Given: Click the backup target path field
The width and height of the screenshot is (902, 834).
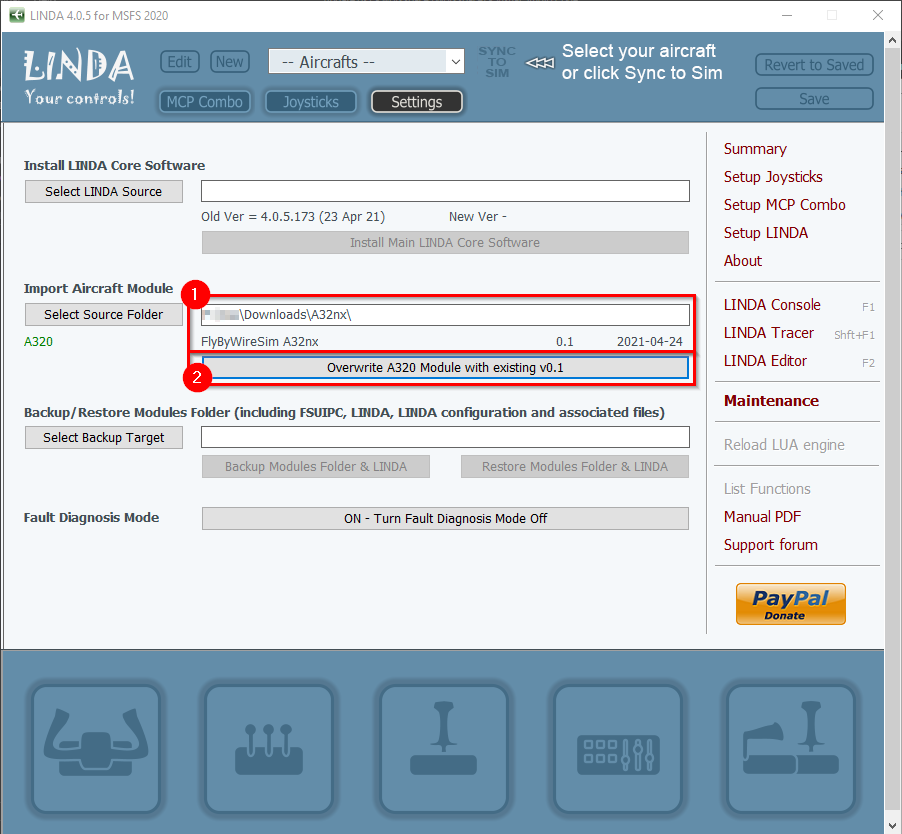Looking at the screenshot, I should coord(445,437).
